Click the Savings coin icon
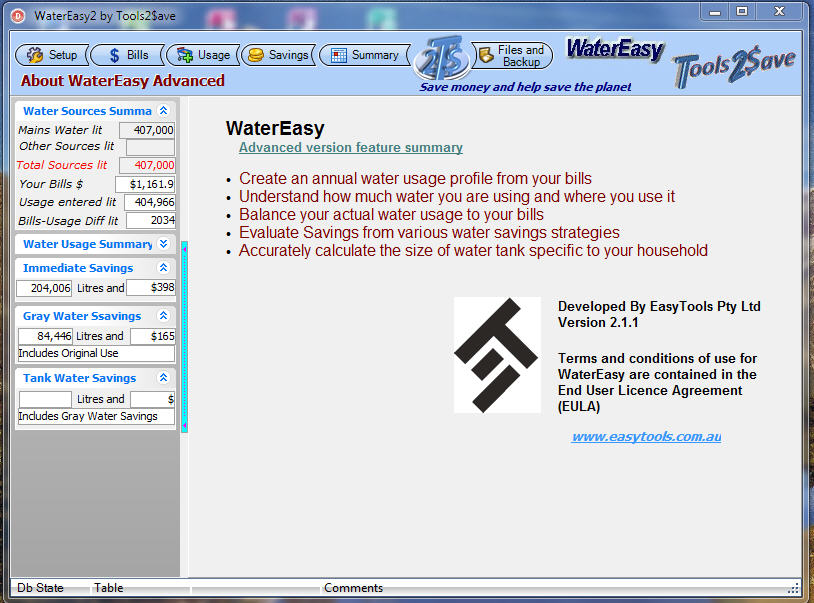814x603 pixels. pyautogui.click(x=256, y=55)
